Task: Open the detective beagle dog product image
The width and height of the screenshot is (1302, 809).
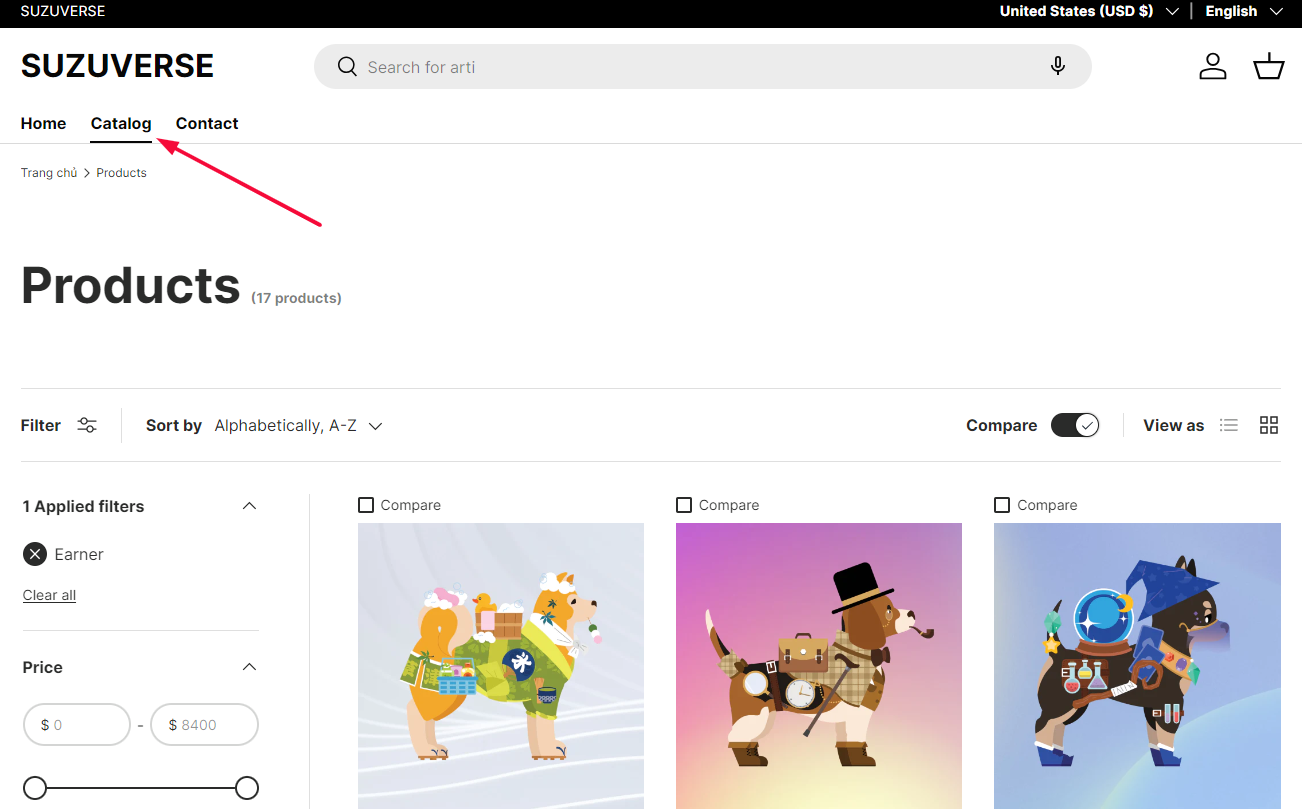Action: pos(819,666)
